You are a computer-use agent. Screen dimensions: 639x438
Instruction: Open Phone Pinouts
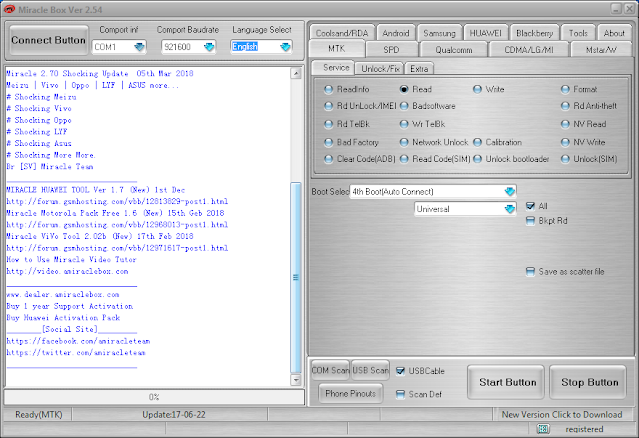(350, 394)
